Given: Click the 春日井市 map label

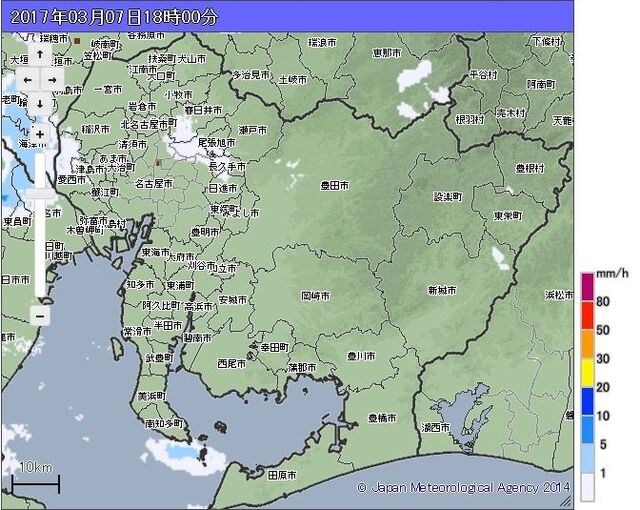Looking at the screenshot, I should tap(203, 110).
